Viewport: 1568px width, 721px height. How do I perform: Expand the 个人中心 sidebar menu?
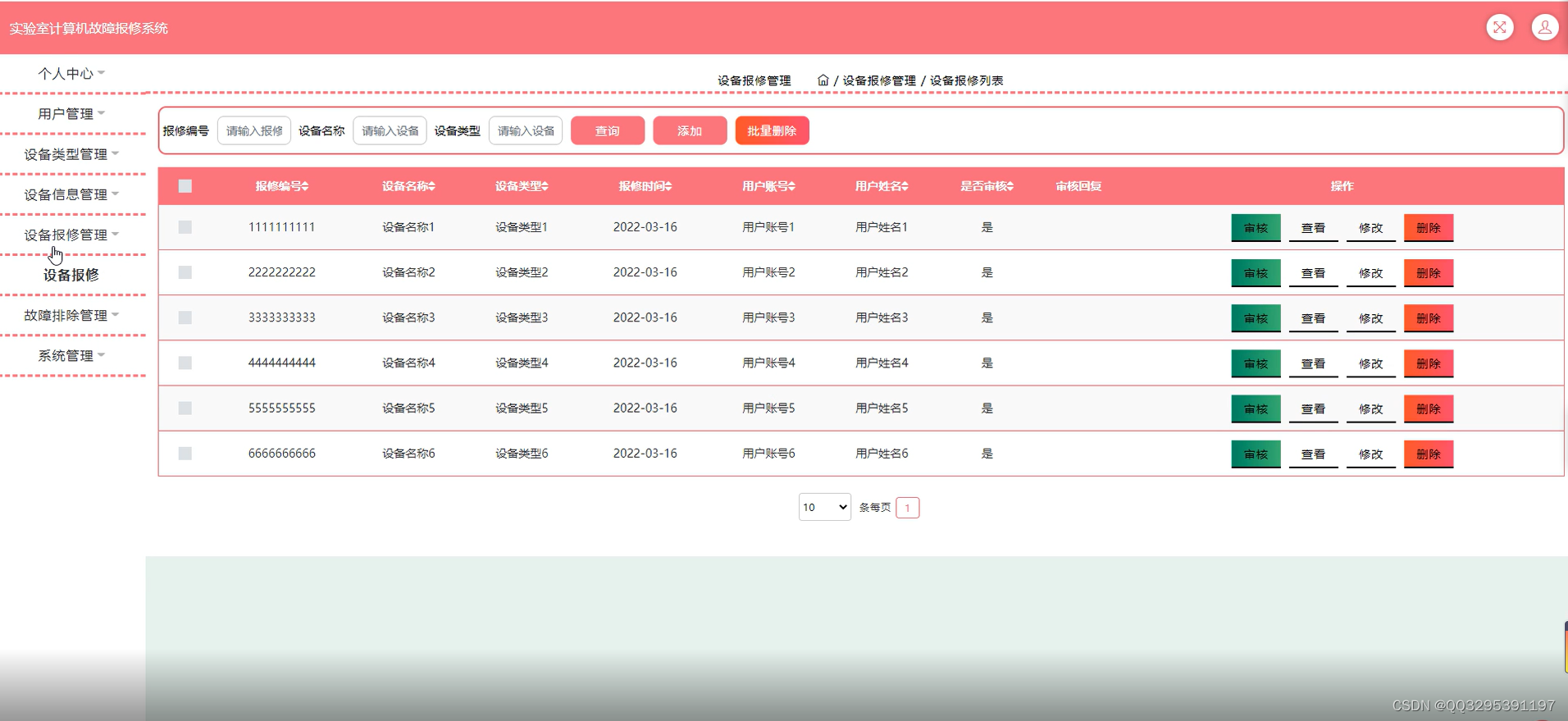(x=72, y=74)
